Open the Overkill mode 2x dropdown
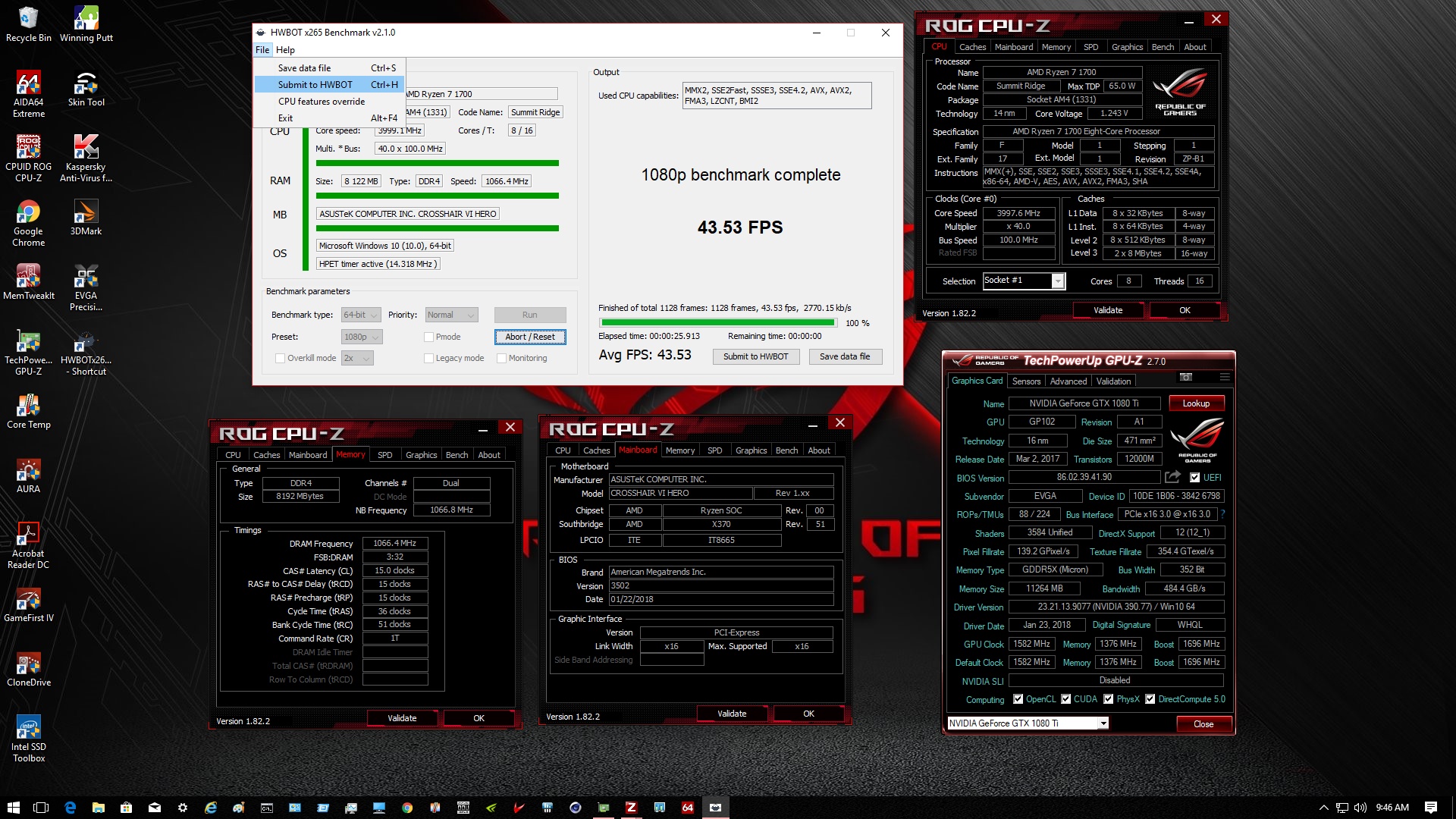The width and height of the screenshot is (1456, 819). [357, 358]
